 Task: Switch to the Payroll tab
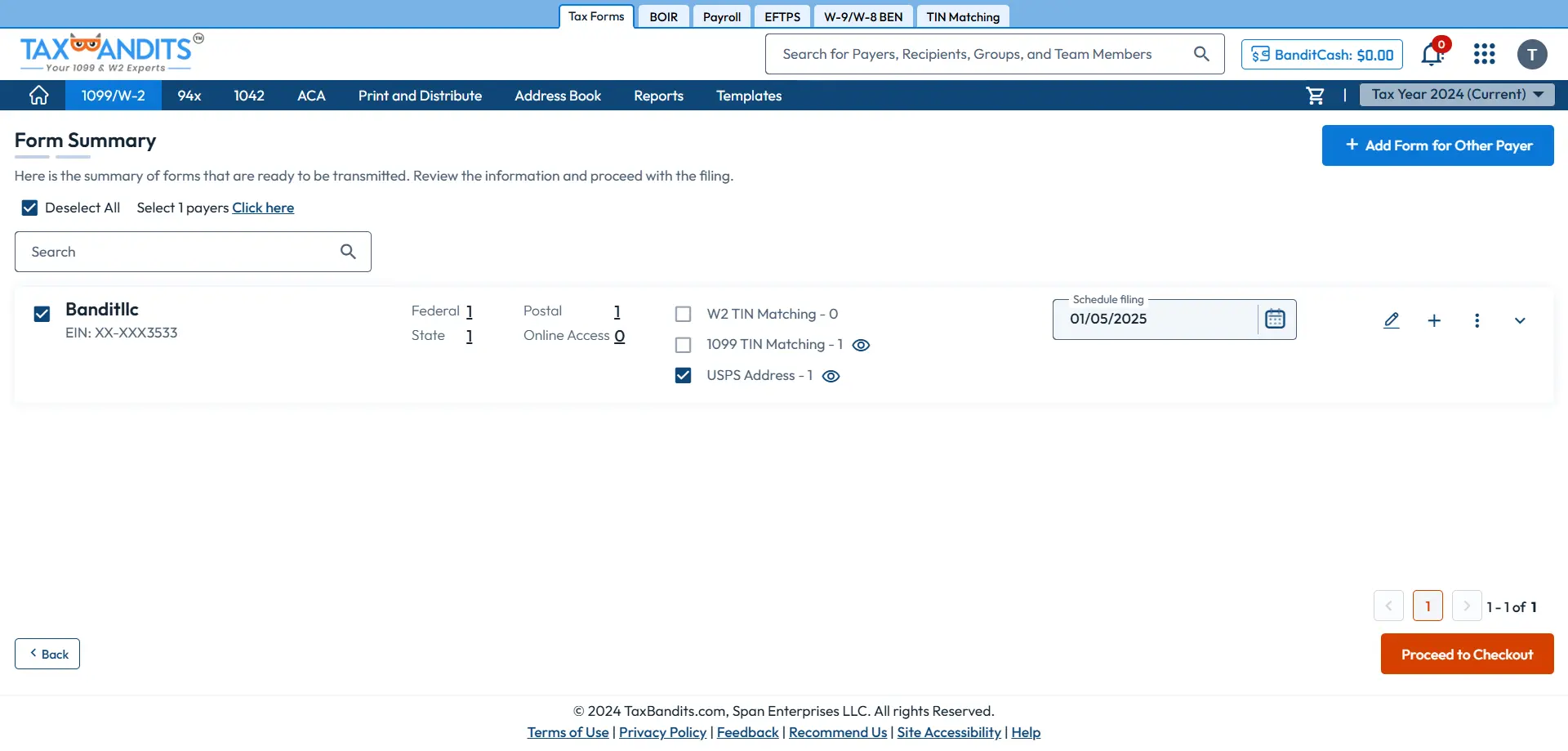[722, 16]
